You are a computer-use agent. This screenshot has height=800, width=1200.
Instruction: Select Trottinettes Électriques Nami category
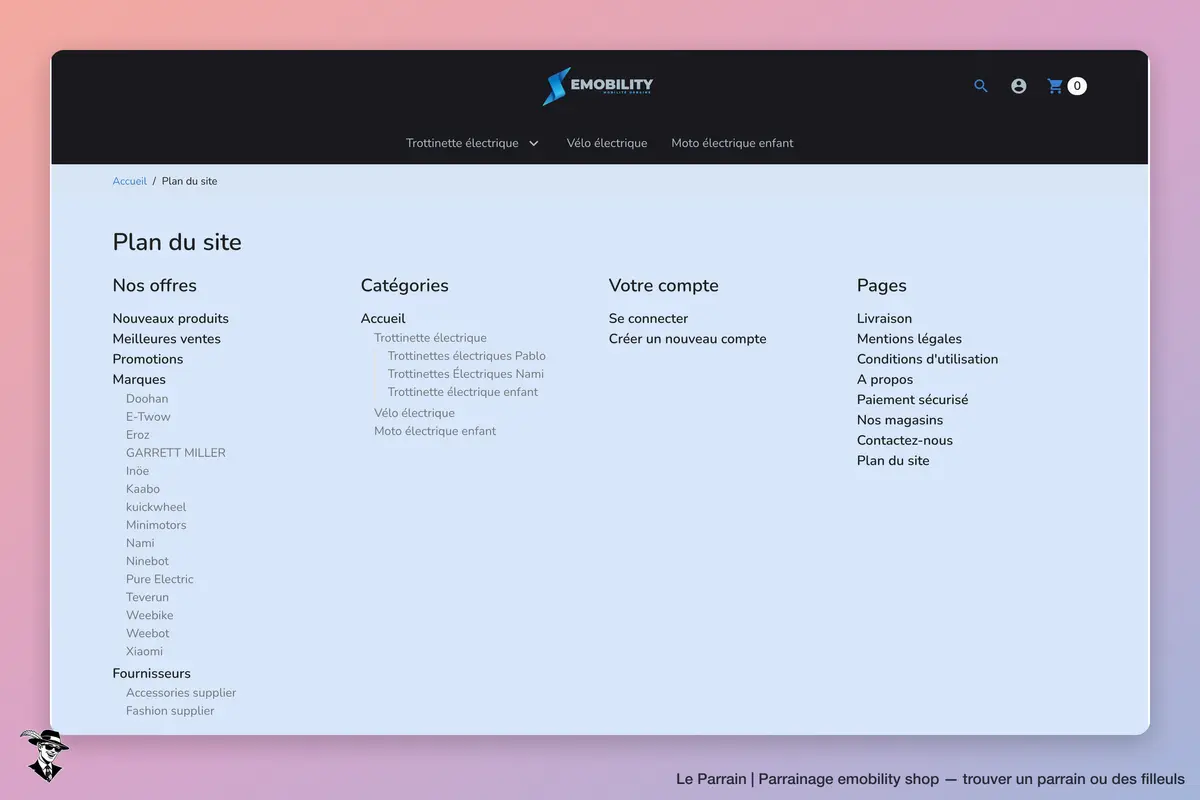466,374
